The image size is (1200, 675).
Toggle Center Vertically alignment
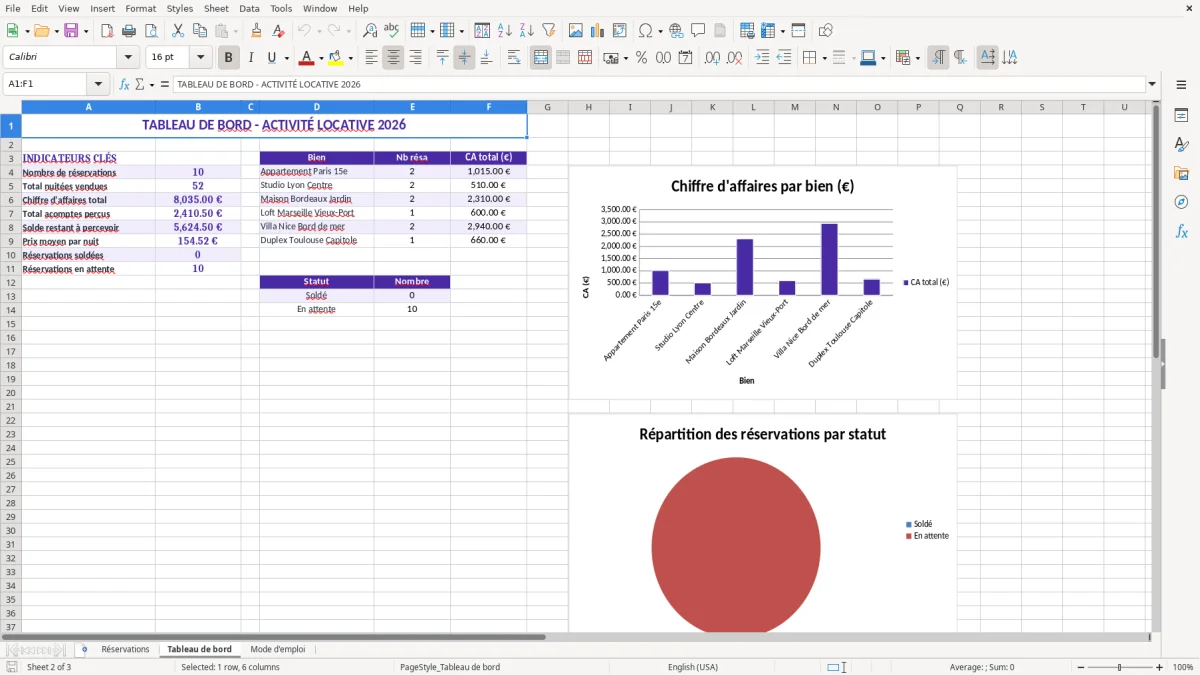pyautogui.click(x=464, y=58)
